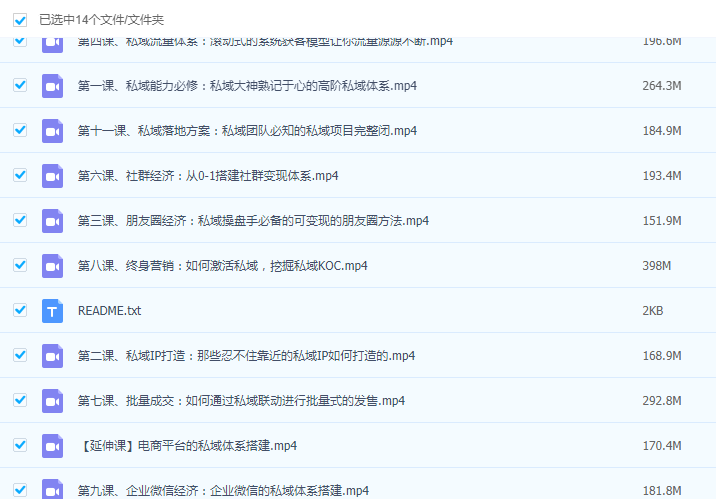
Task: Open the README.txt file name
Action: [x=109, y=311]
